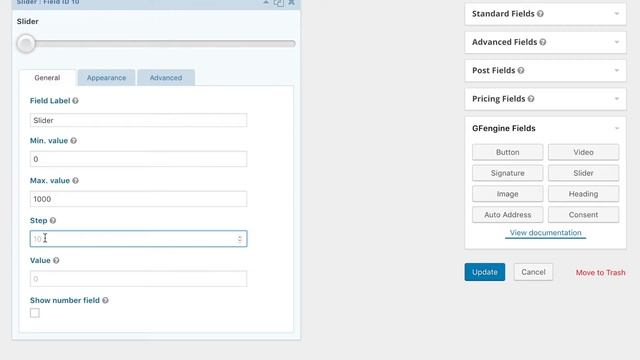Expand the Post Fields panel
This screenshot has height=360, width=640.
pos(617,71)
